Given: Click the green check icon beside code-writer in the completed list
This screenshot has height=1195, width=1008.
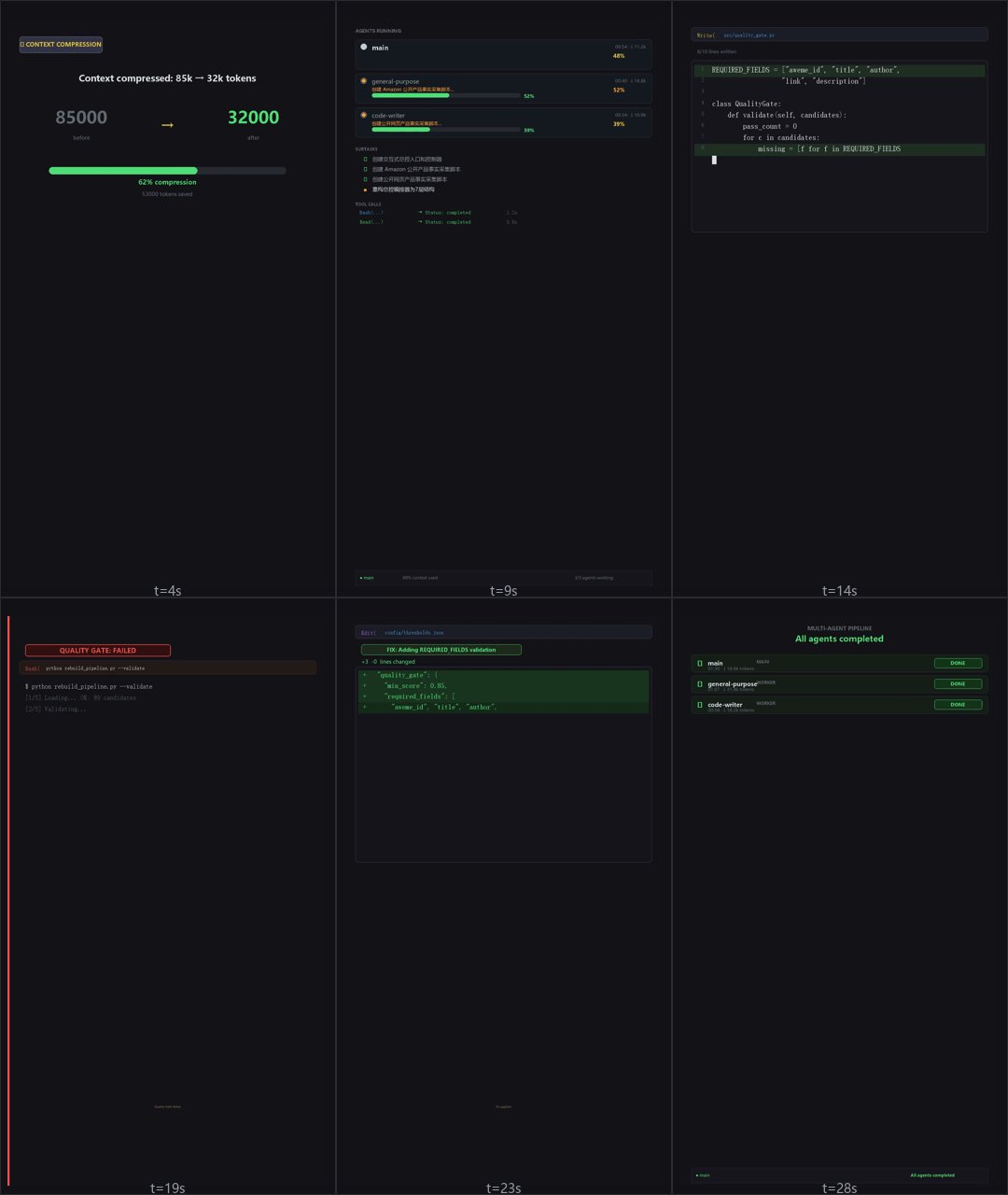Looking at the screenshot, I should click(x=700, y=705).
